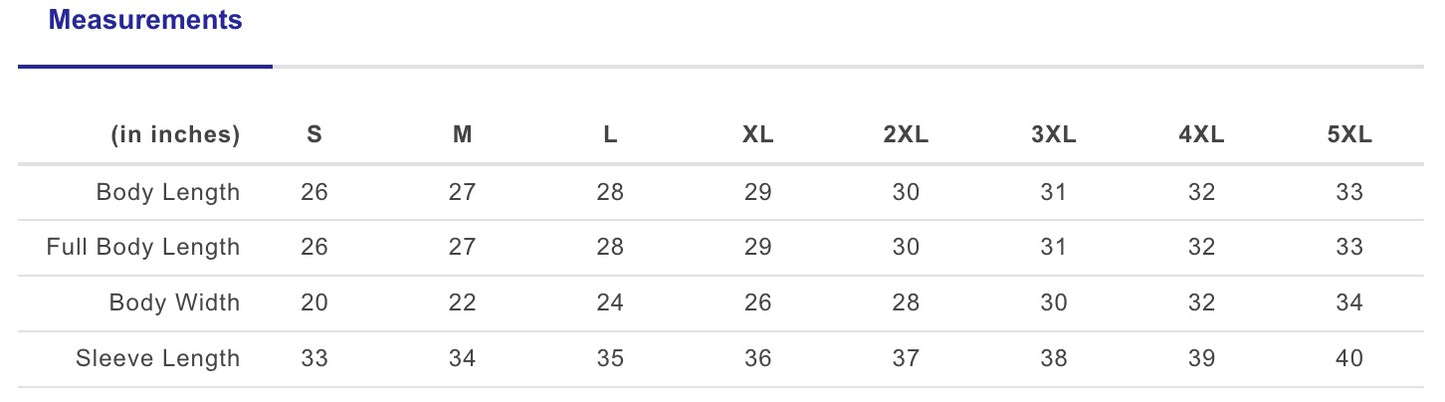1445x402 pixels.
Task: Click the 3XL size column header
Action: tap(1054, 135)
